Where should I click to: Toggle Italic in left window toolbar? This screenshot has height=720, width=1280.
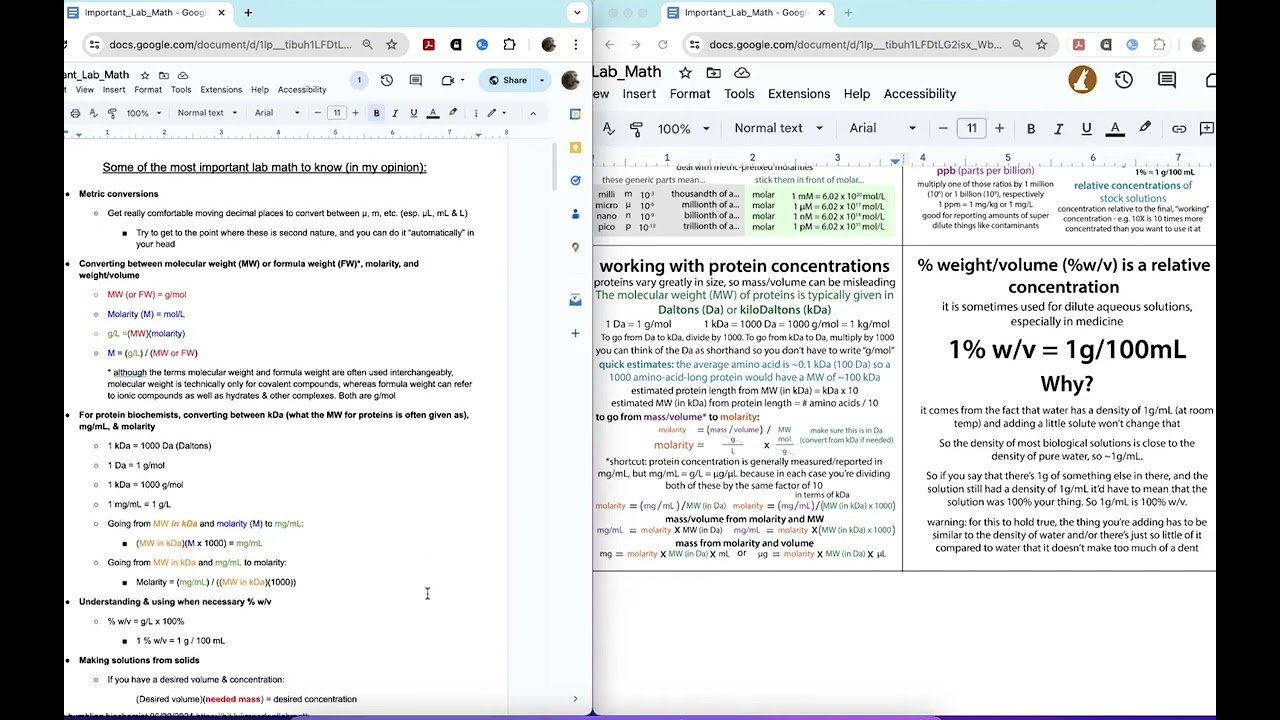click(395, 113)
